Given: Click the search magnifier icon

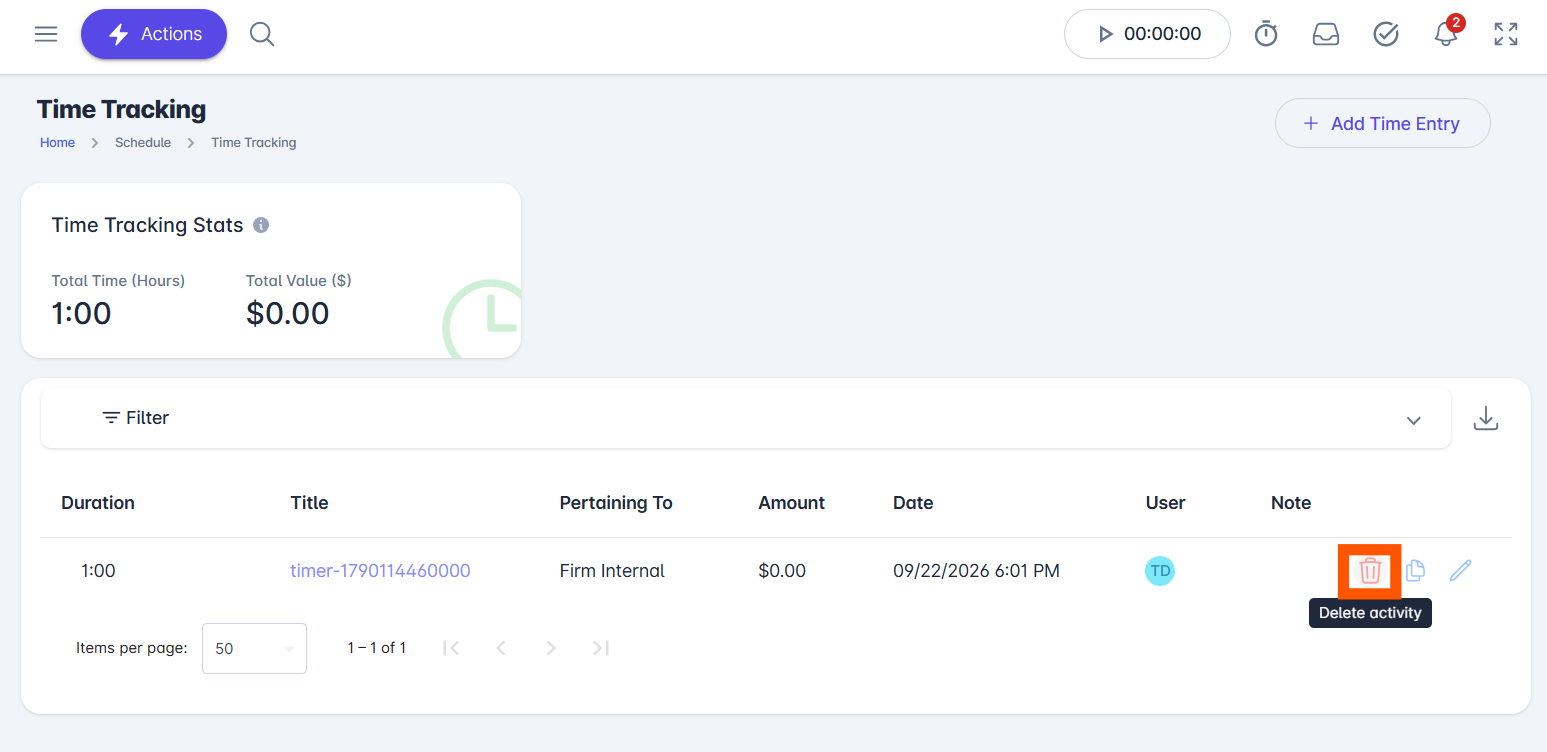Looking at the screenshot, I should (262, 34).
